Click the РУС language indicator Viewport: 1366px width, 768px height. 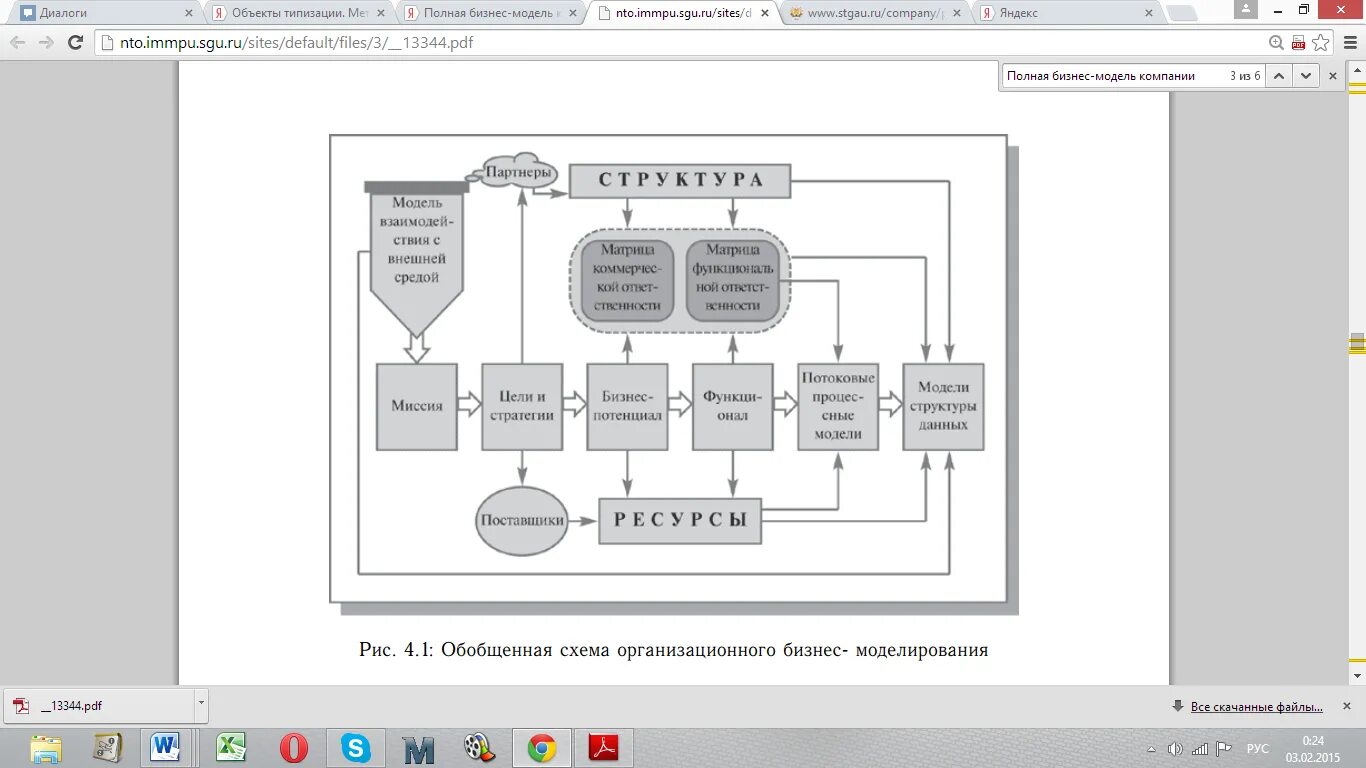[x=1258, y=749]
